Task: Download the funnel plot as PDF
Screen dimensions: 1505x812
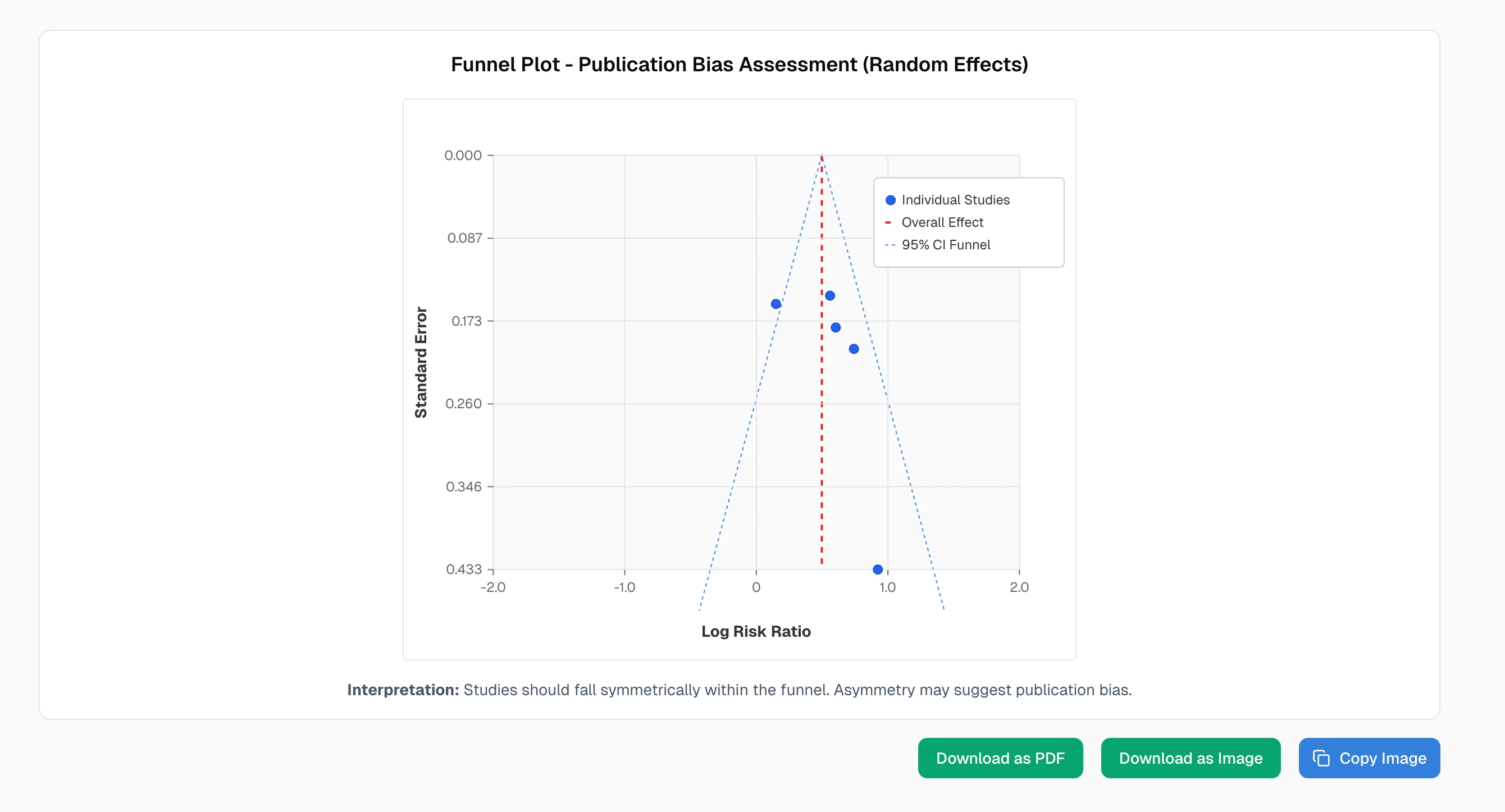Action: pyautogui.click(x=1000, y=758)
